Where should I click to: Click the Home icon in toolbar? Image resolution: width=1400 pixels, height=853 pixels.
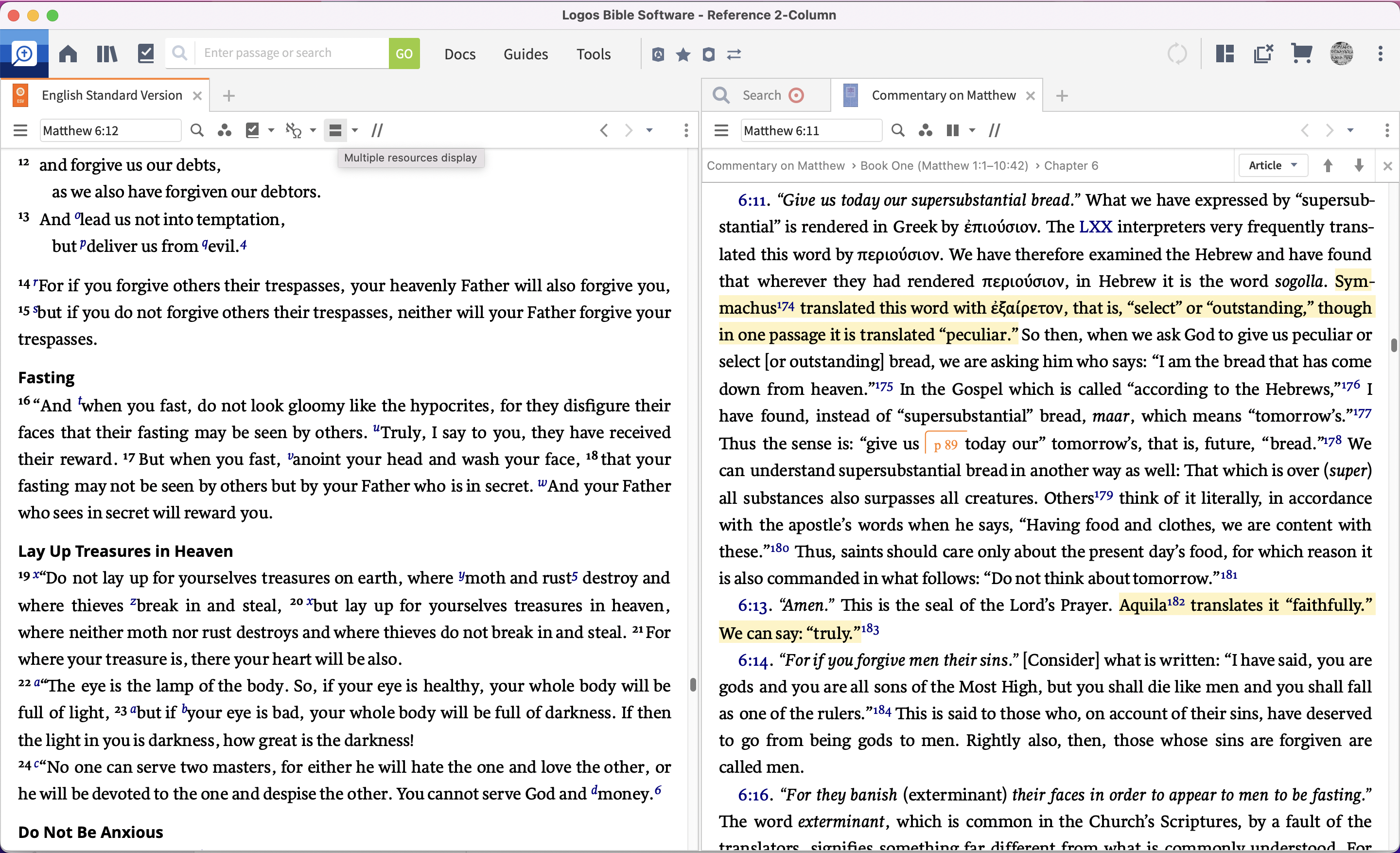pos(68,54)
